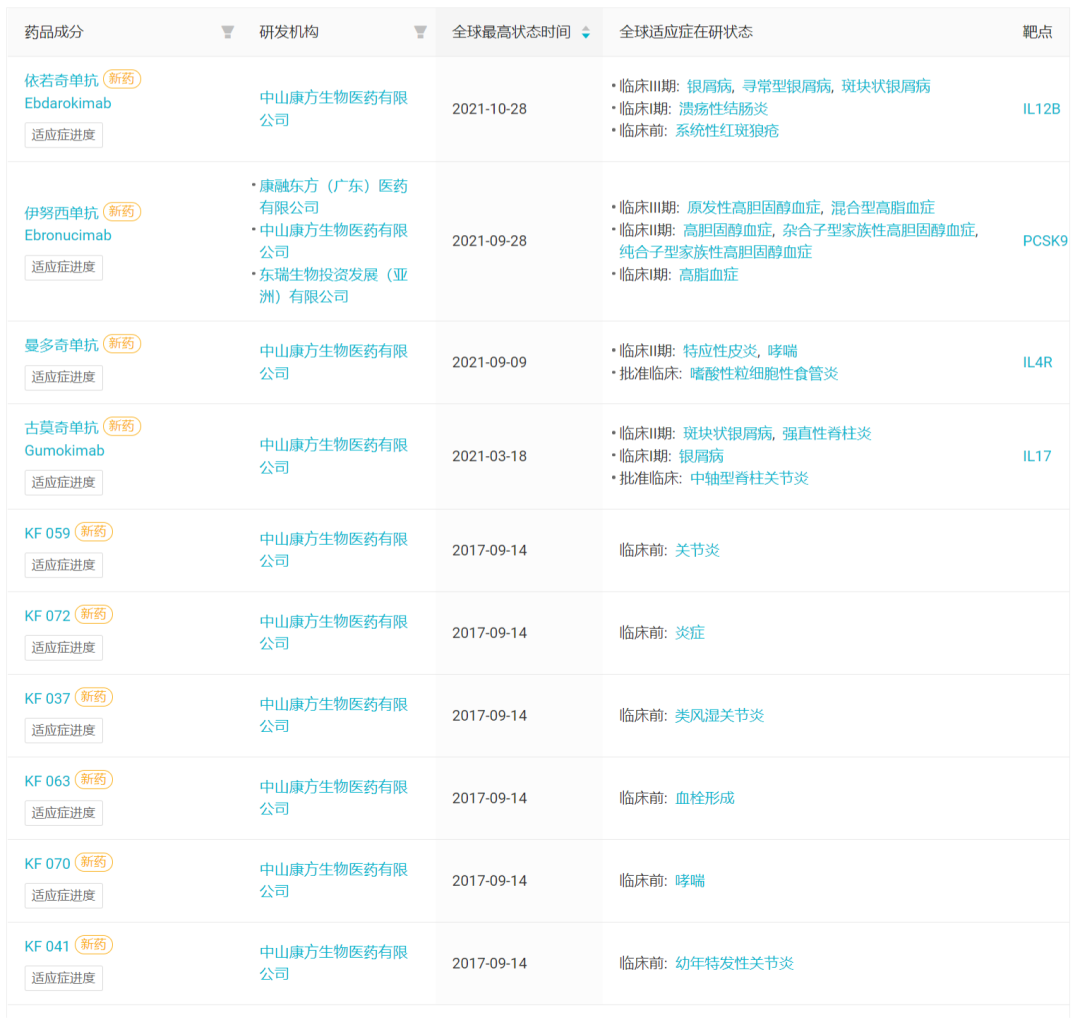Screen dimensions: 1080x1020
Task: Open target link IL4R
Action: pyautogui.click(x=1037, y=362)
